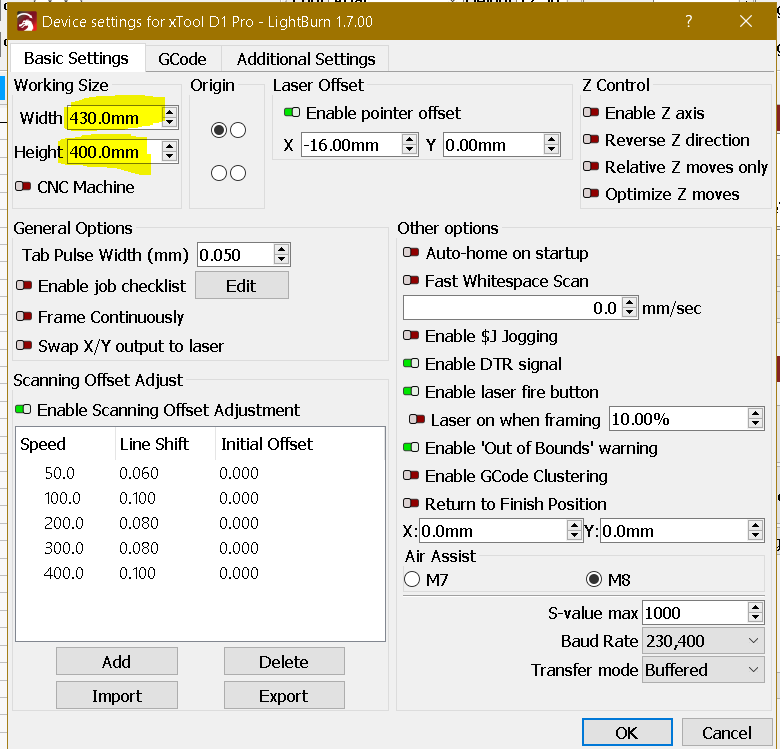
Task: Select the bottom-right origin radio button
Action: (238, 173)
